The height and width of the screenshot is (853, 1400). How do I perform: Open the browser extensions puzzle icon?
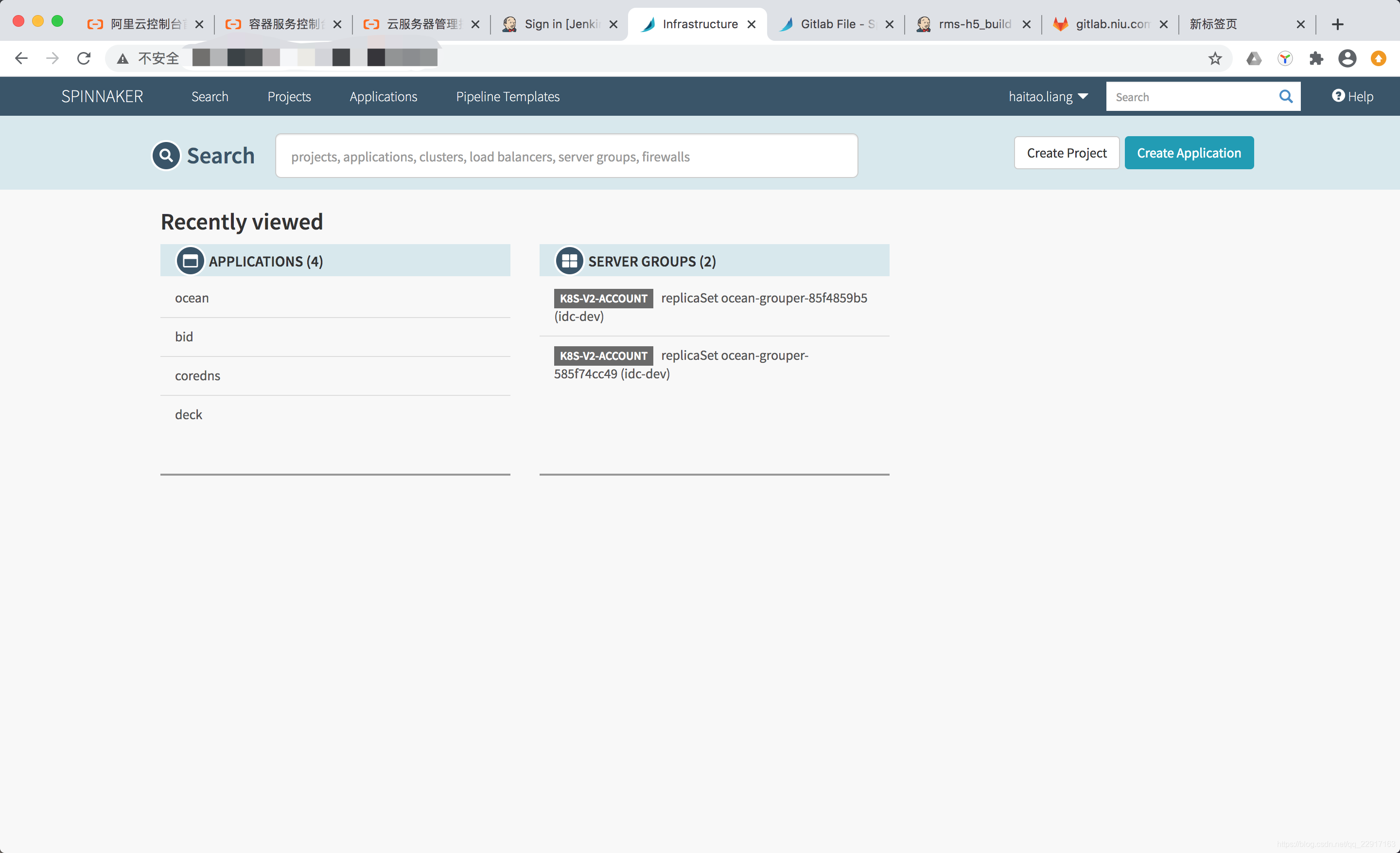(x=1315, y=58)
